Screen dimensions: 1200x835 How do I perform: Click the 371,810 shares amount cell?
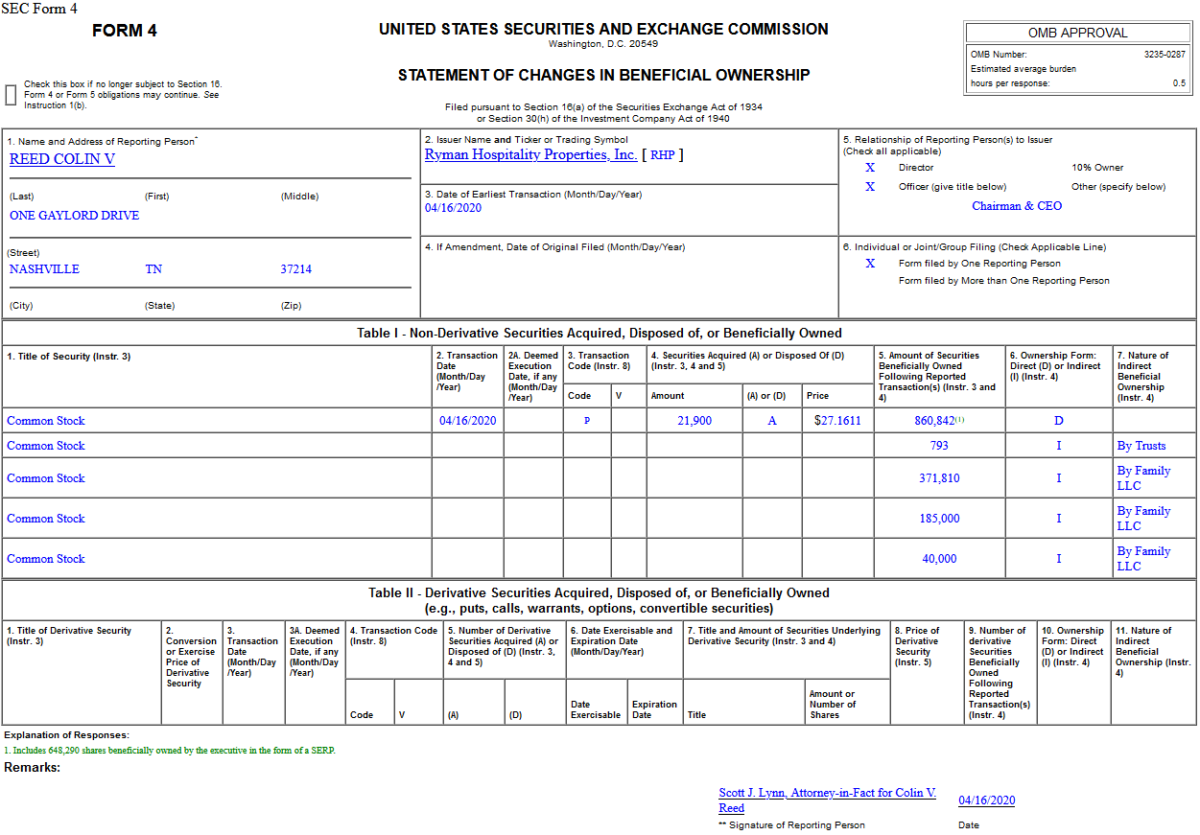click(x=939, y=478)
